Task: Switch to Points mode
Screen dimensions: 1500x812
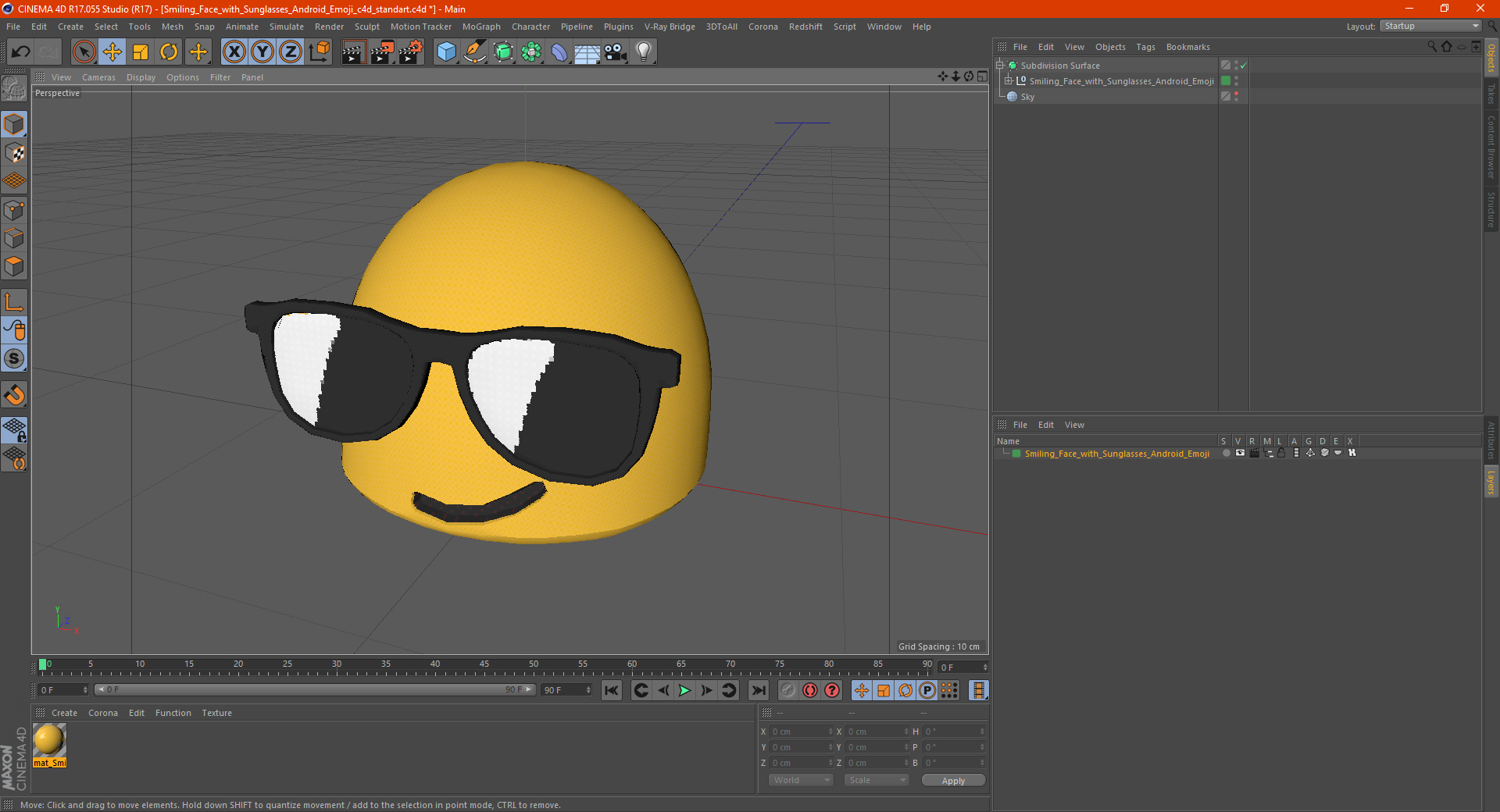Action: pos(14,210)
